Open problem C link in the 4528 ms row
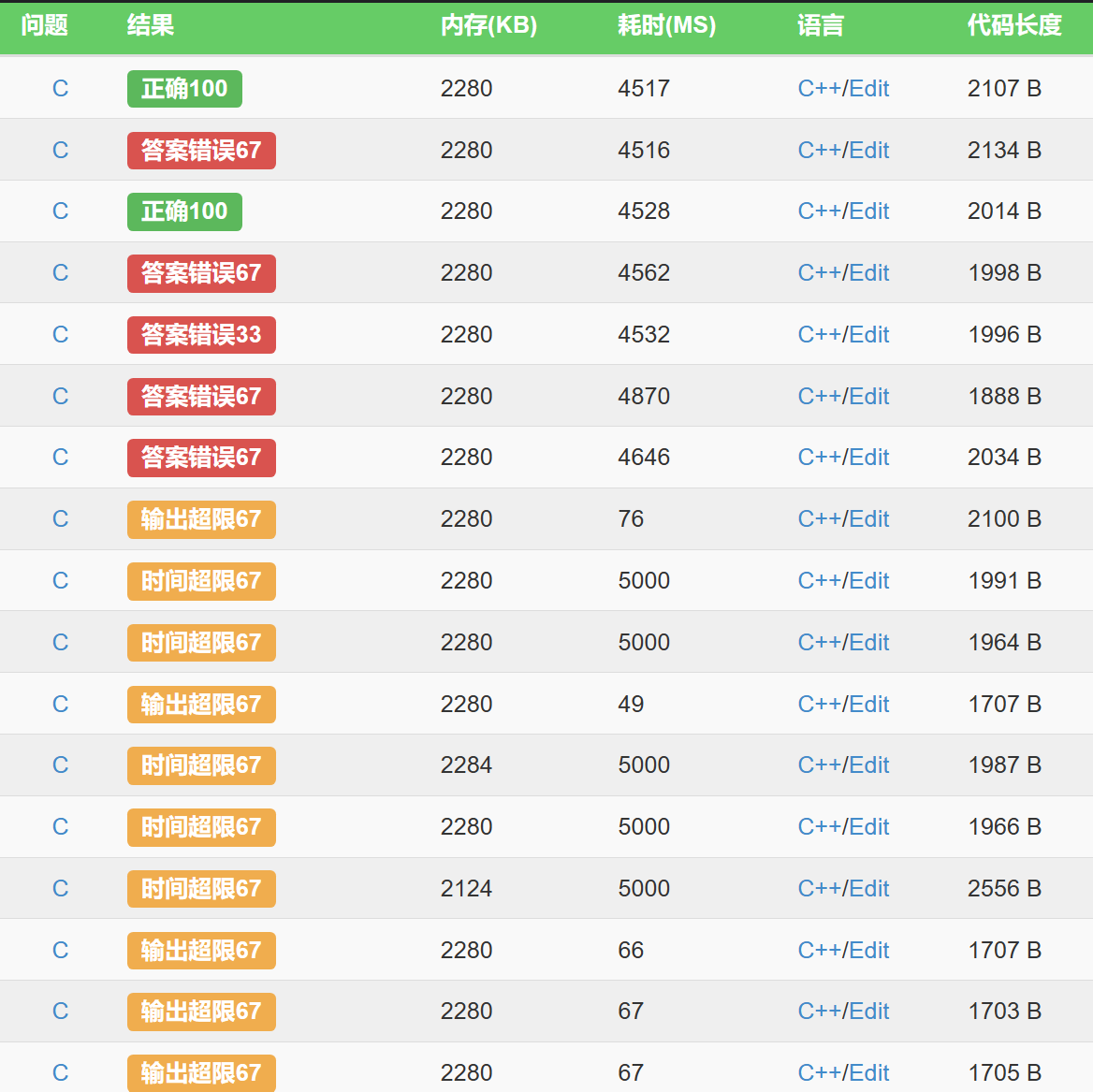This screenshot has width=1093, height=1092. click(x=60, y=211)
